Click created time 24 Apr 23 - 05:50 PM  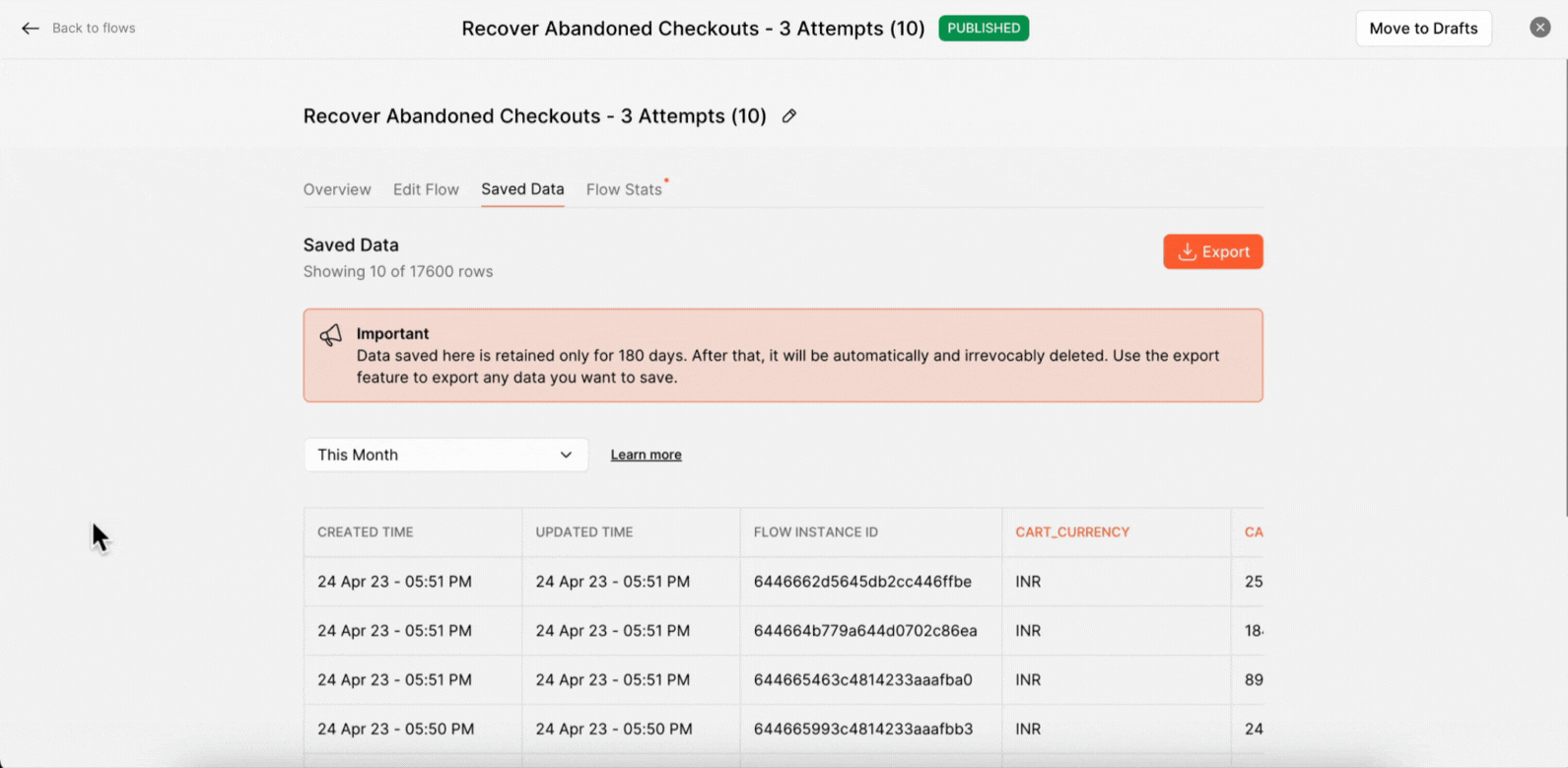[x=395, y=730]
